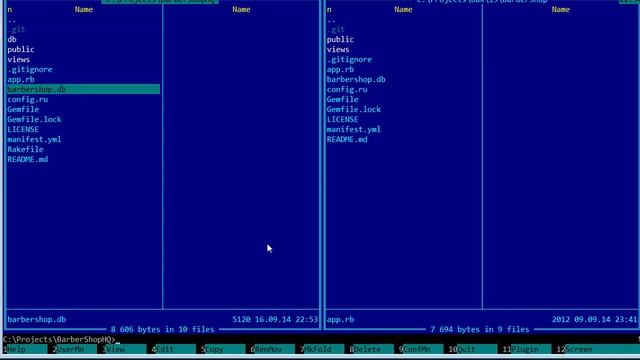Click the 8 Delete function key
The height and width of the screenshot is (360, 640).
coord(371,349)
